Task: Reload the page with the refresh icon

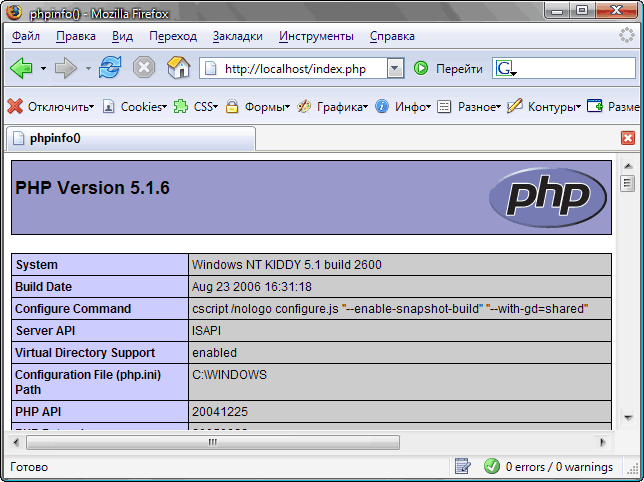Action: point(110,67)
